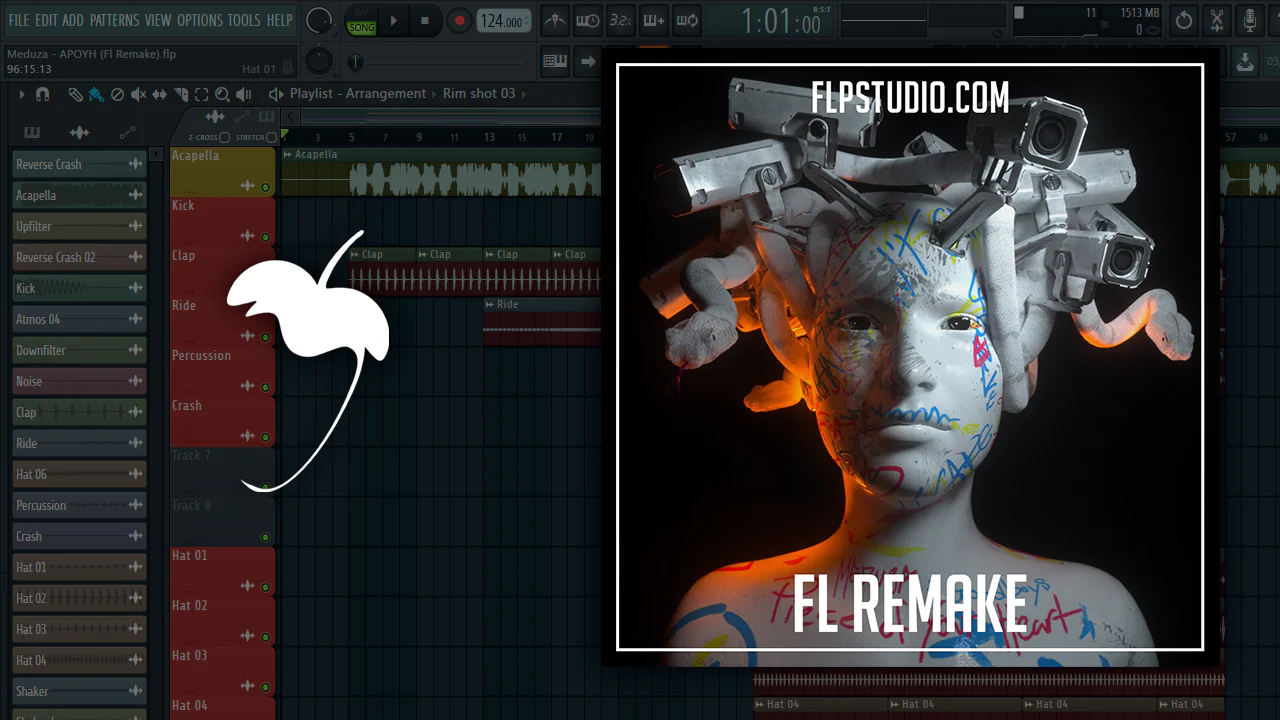Viewport: 1280px width, 720px height.
Task: Select the Draw pencil tool in playlist
Action: (x=75, y=94)
